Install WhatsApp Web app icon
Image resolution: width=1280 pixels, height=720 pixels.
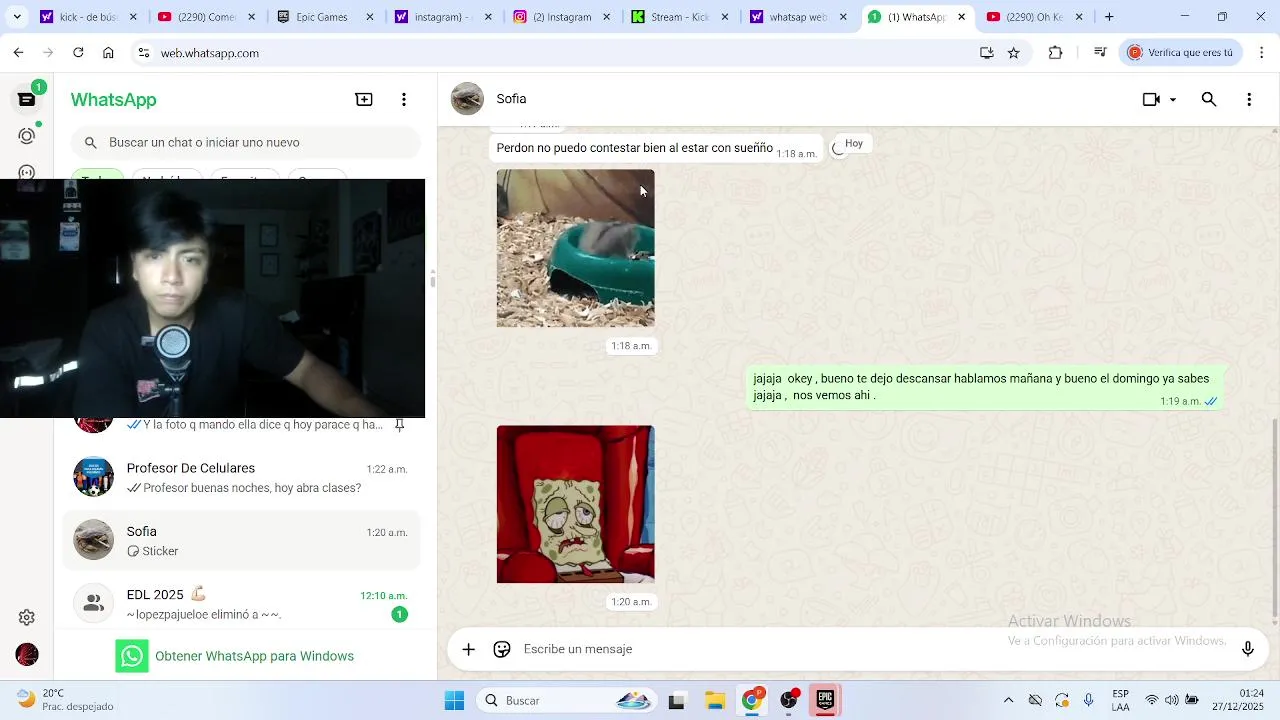pyautogui.click(x=987, y=53)
